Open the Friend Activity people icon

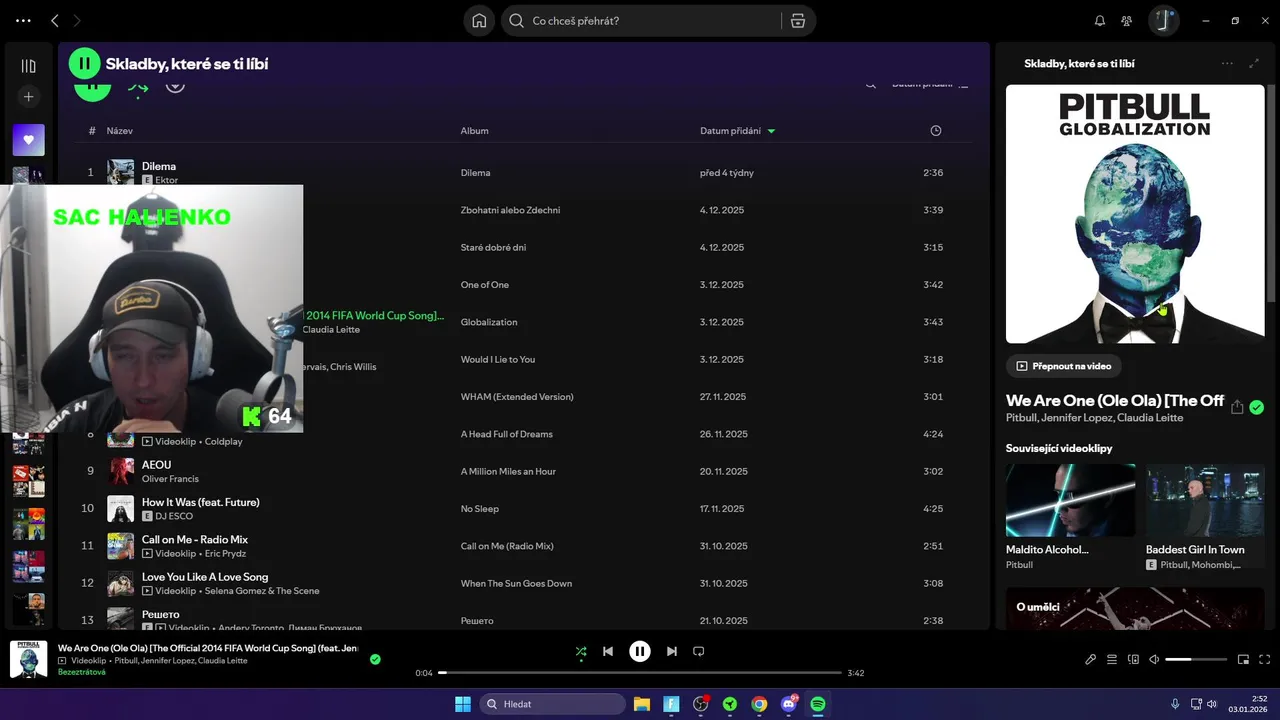(1127, 21)
